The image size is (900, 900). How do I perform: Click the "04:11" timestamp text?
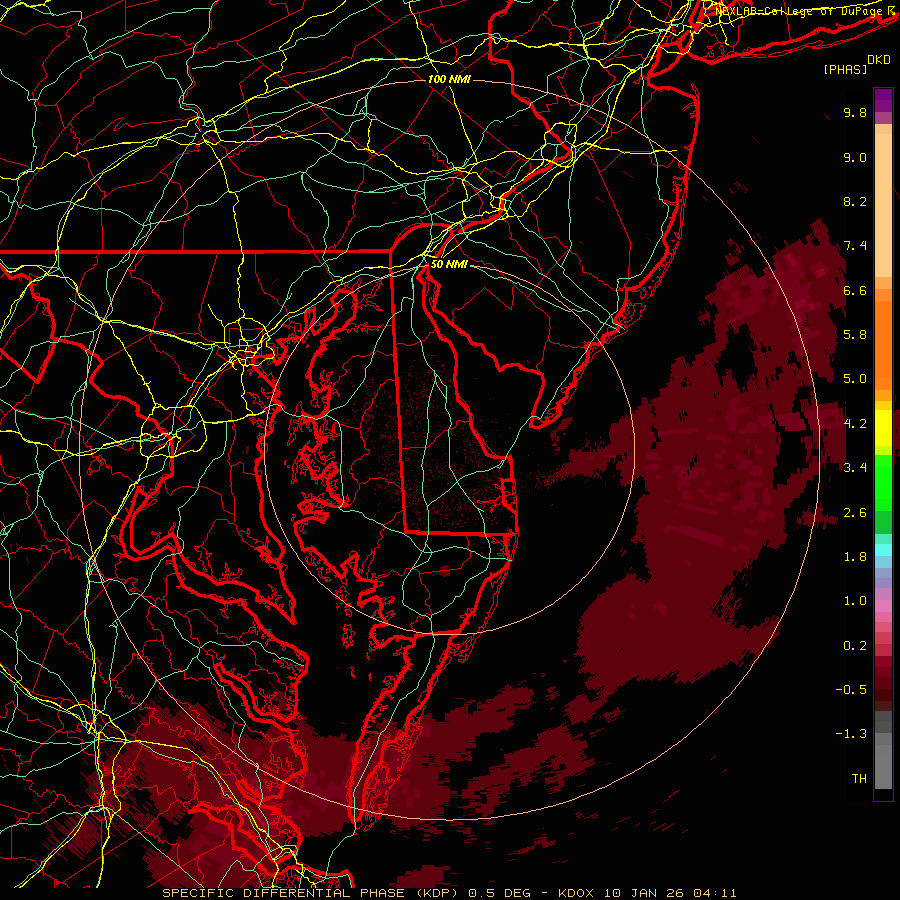(x=715, y=893)
